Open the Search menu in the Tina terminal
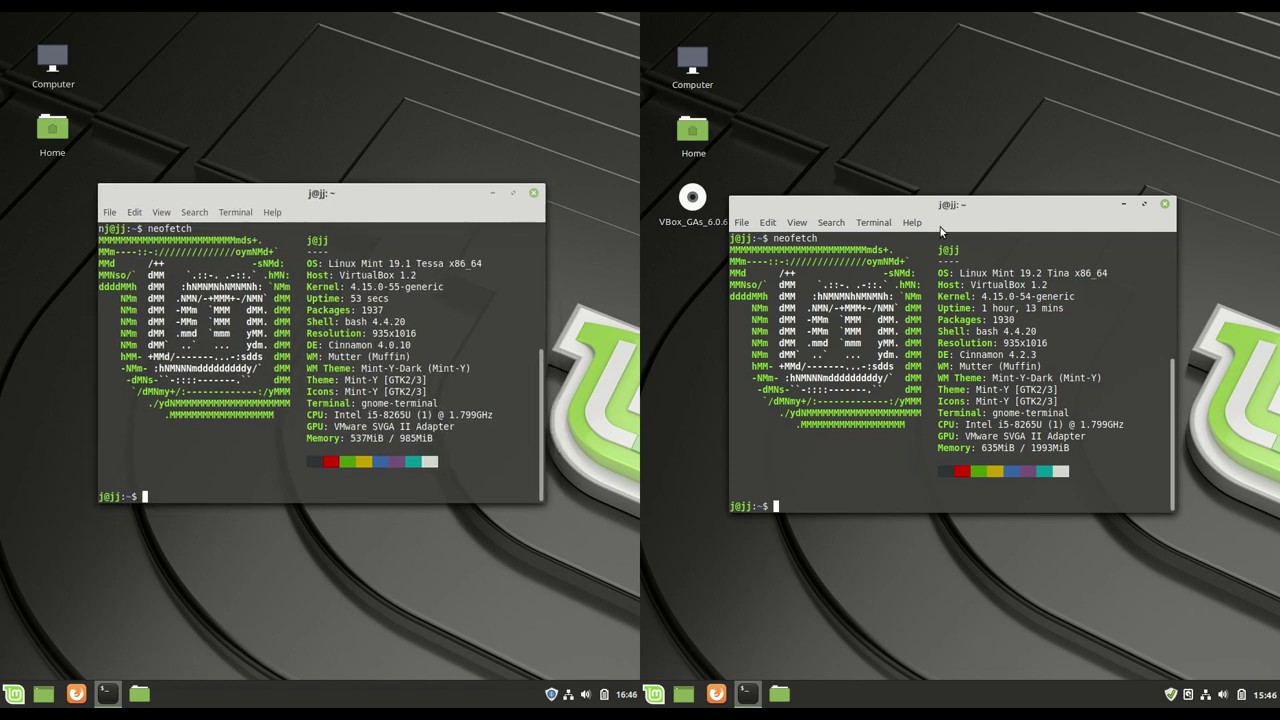Screen dimensions: 1280x720 click(x=831, y=222)
